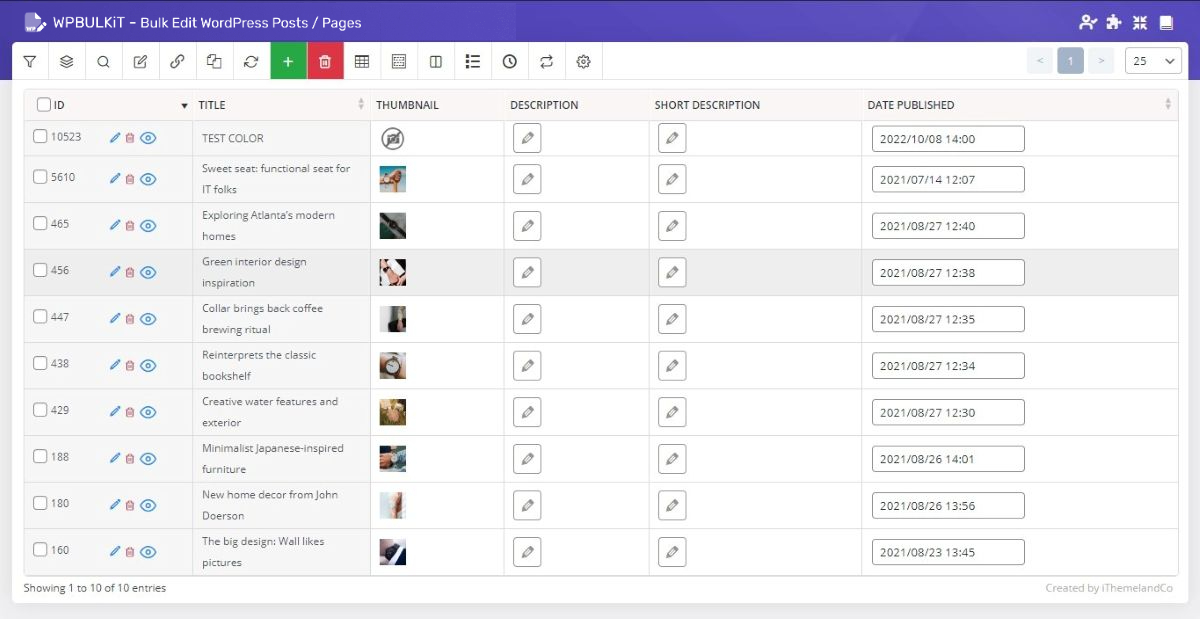Sort by the Date Published column arrows

click(1168, 105)
